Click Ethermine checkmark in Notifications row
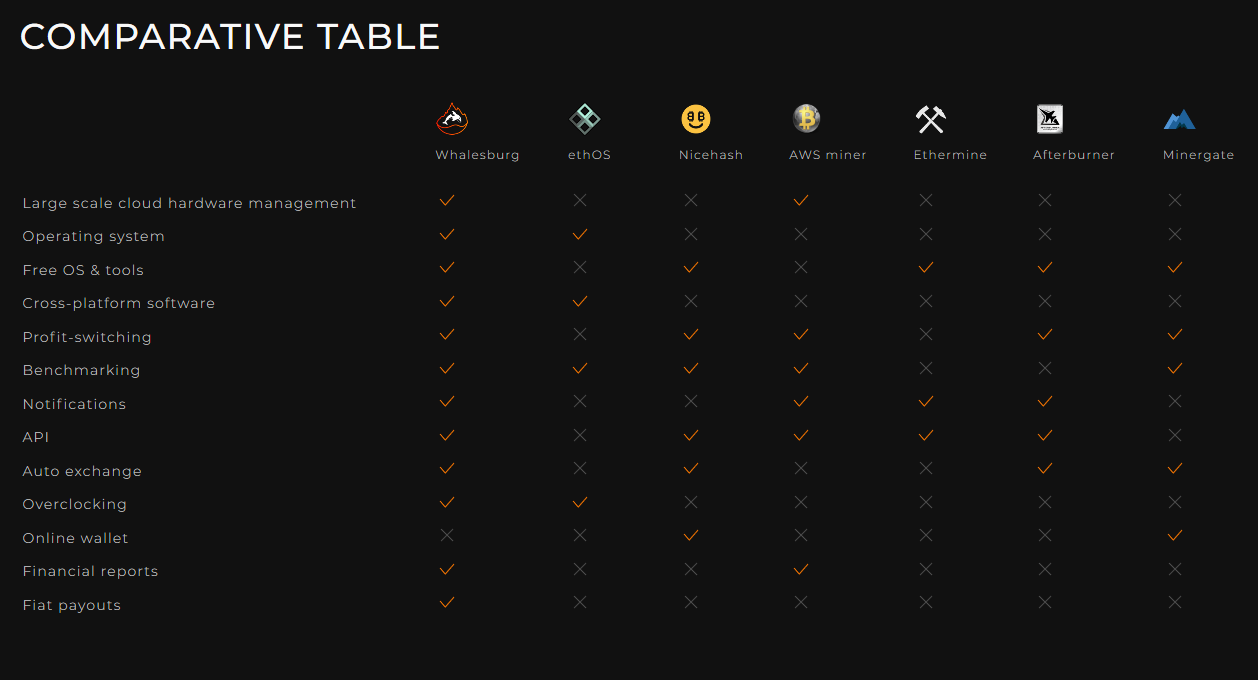 tap(926, 401)
